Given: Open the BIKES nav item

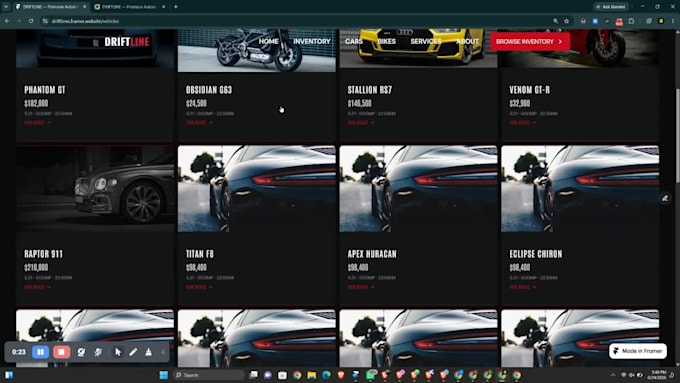Looking at the screenshot, I should [x=386, y=41].
